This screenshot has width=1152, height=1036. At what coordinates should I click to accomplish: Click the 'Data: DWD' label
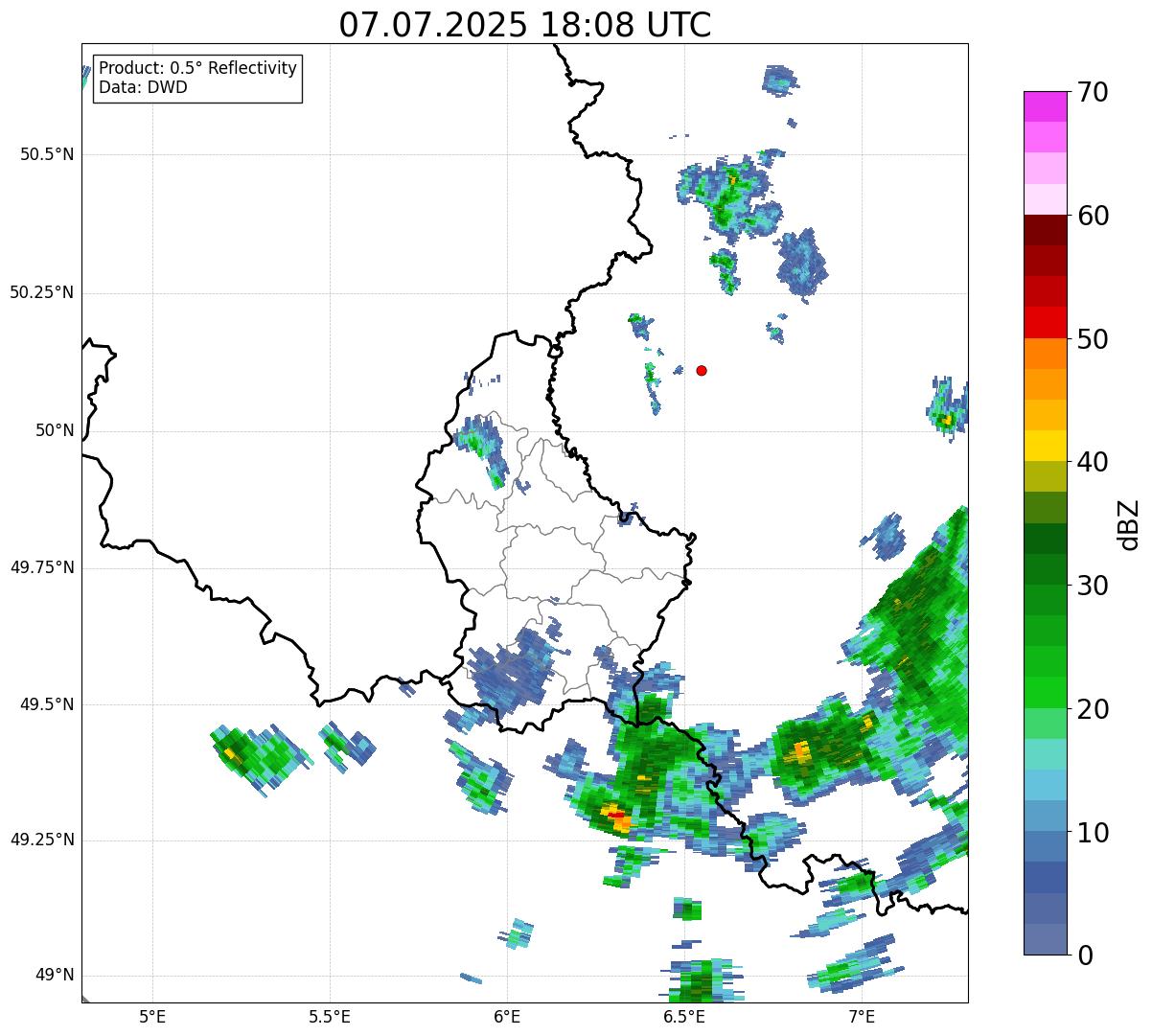point(144,87)
